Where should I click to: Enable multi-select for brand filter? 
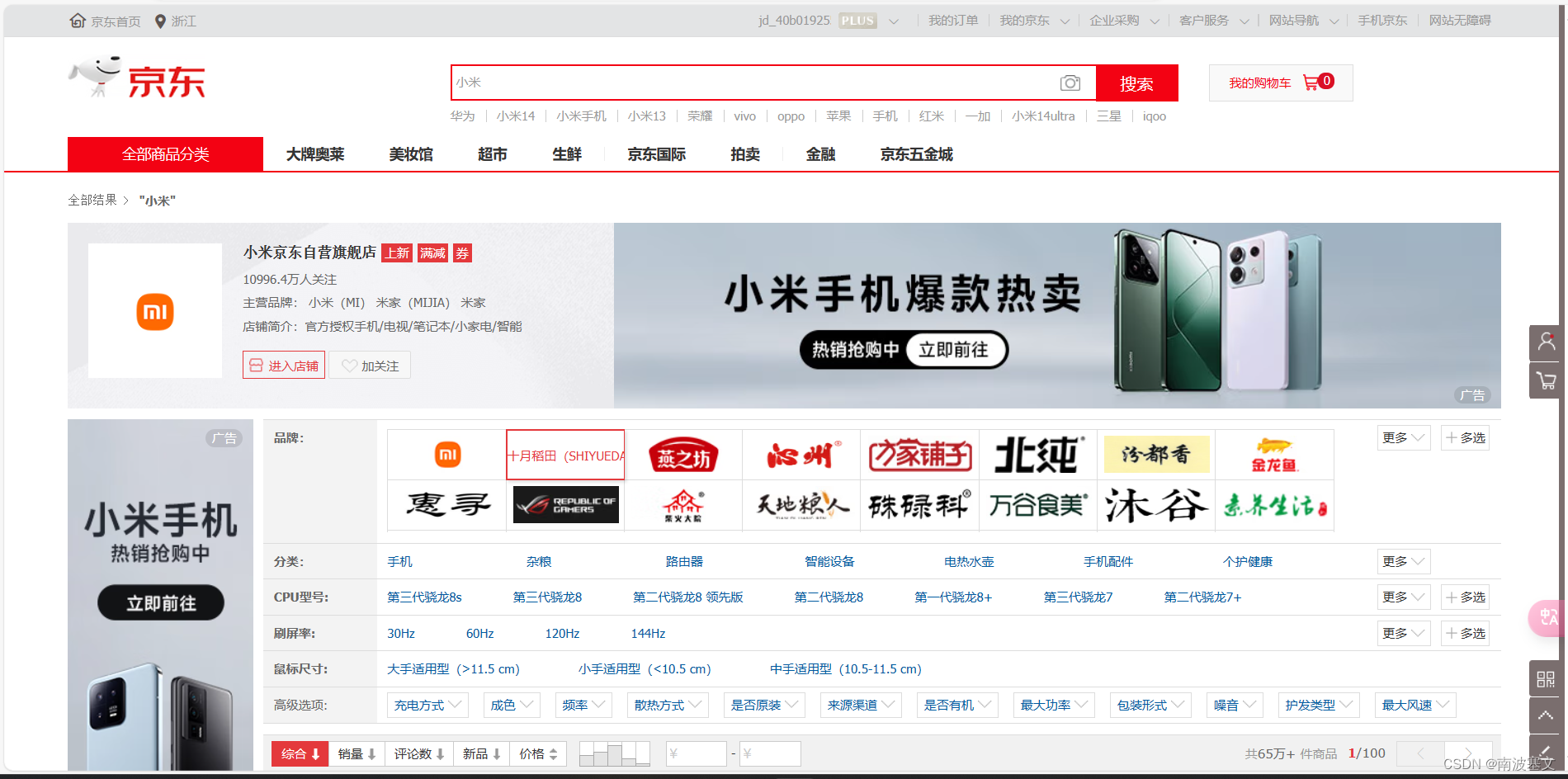pyautogui.click(x=1466, y=437)
